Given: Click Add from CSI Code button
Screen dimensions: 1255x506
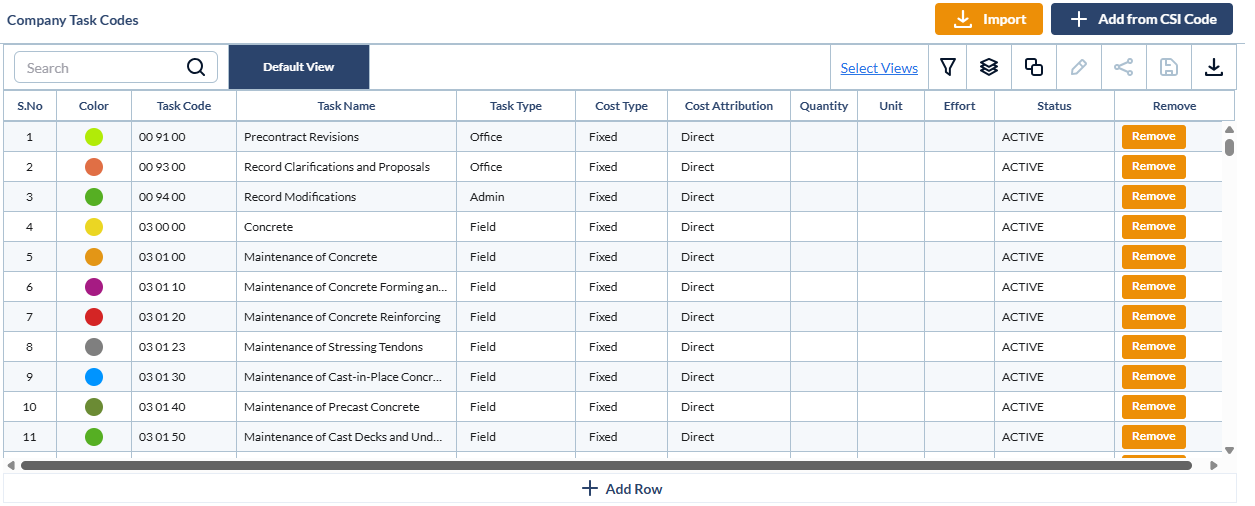Looking at the screenshot, I should coord(1141,19).
